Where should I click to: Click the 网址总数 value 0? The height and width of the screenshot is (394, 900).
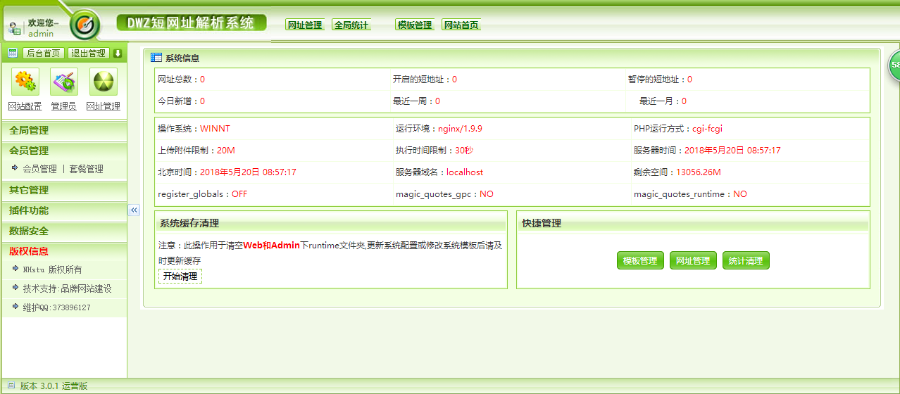coord(202,79)
